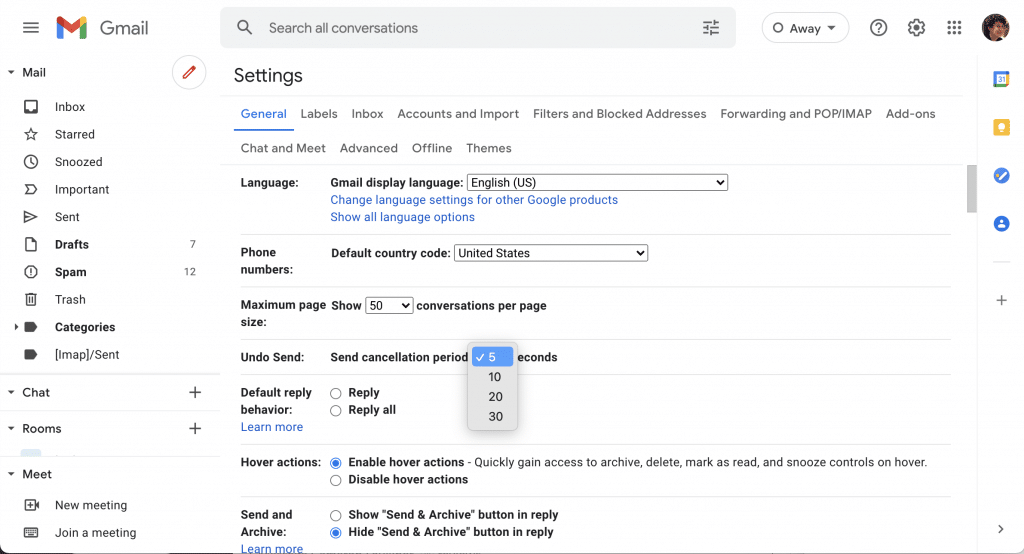
Task: Select Disable hover actions option
Action: [336, 480]
